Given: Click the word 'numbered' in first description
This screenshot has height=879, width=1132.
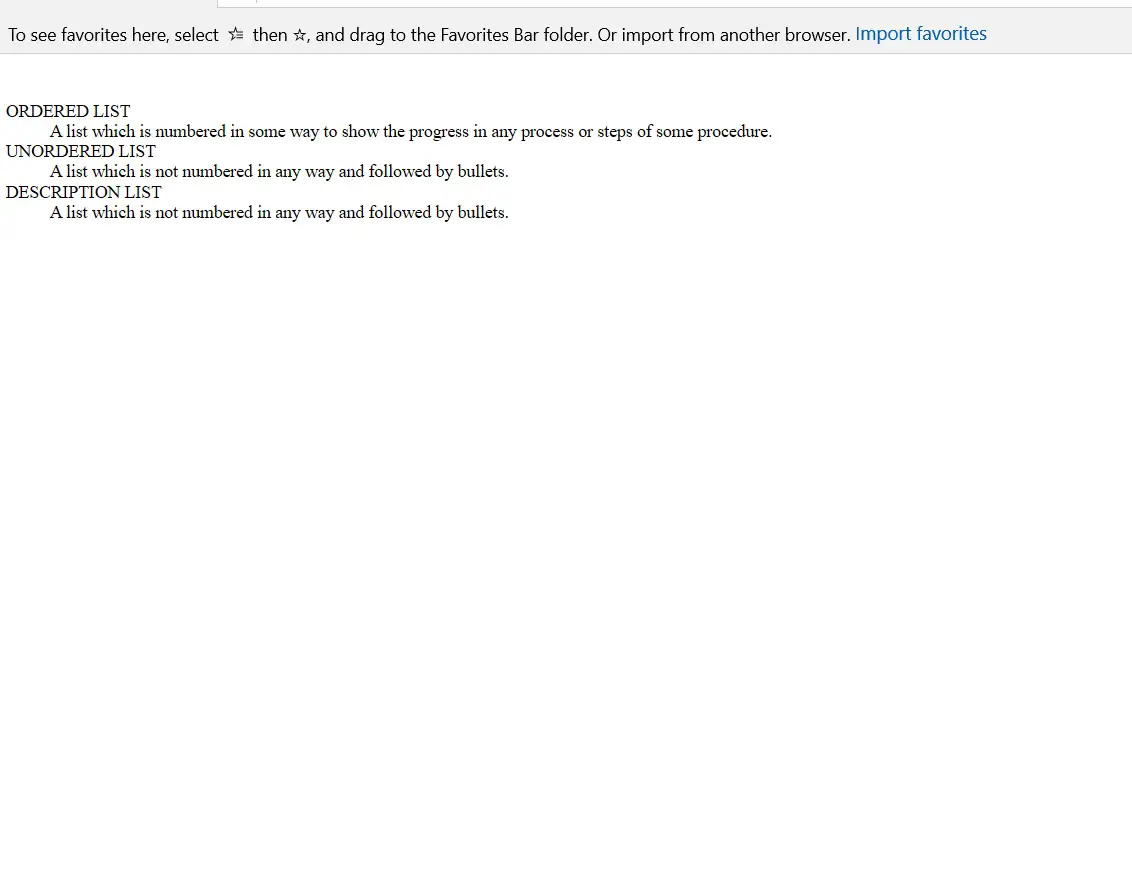Looking at the screenshot, I should [x=191, y=131].
